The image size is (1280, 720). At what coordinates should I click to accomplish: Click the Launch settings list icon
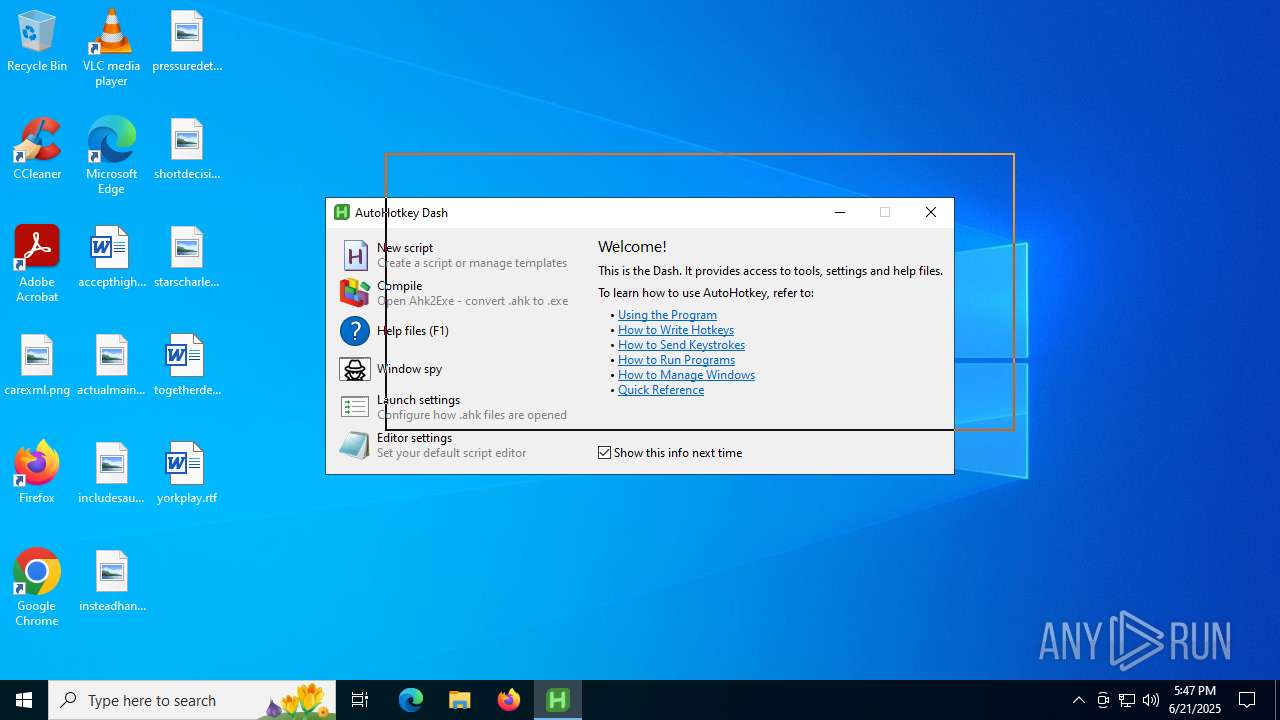point(355,407)
